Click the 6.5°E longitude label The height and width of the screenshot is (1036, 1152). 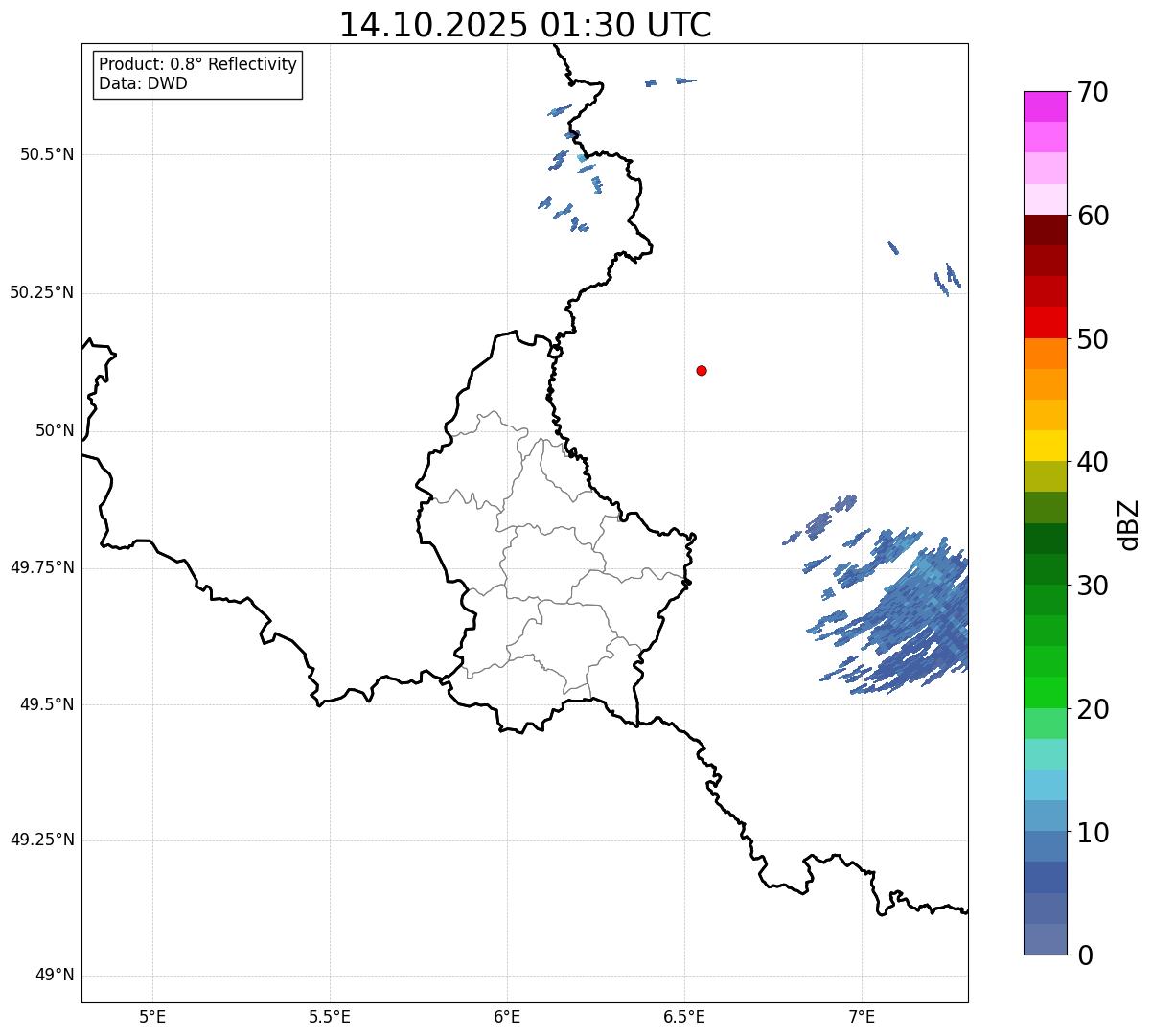pos(684,1016)
